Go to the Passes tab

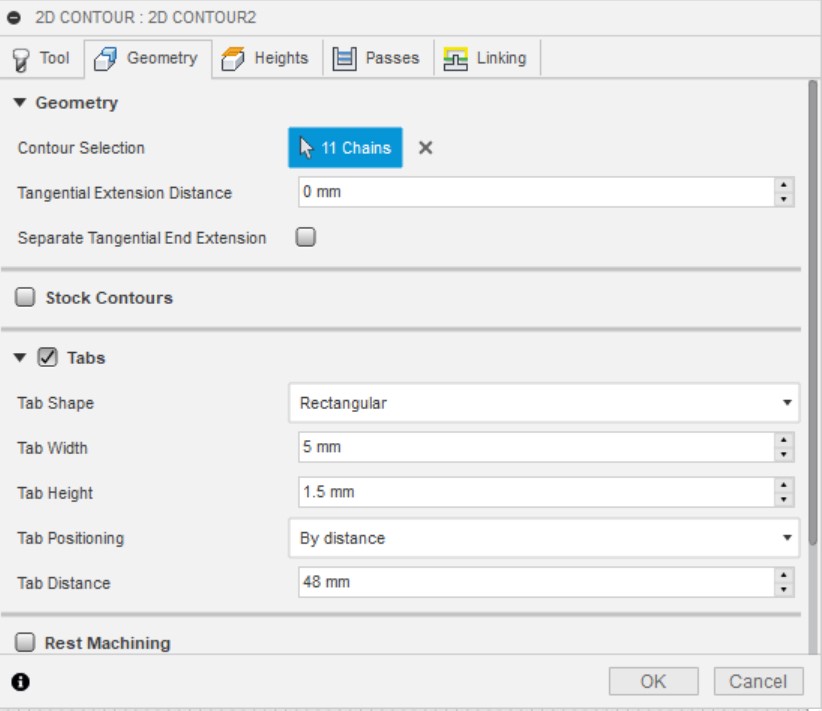(x=377, y=58)
